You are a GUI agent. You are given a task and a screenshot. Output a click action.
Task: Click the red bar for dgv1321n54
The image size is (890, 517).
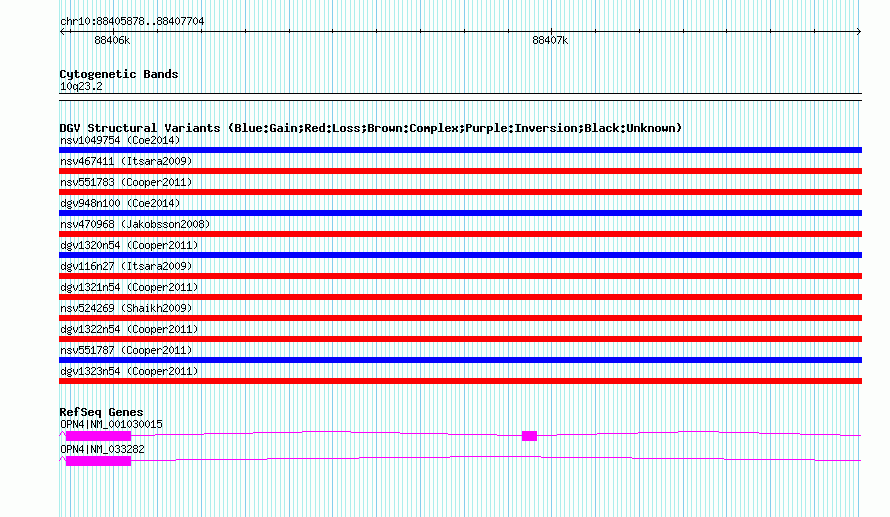pos(460,297)
